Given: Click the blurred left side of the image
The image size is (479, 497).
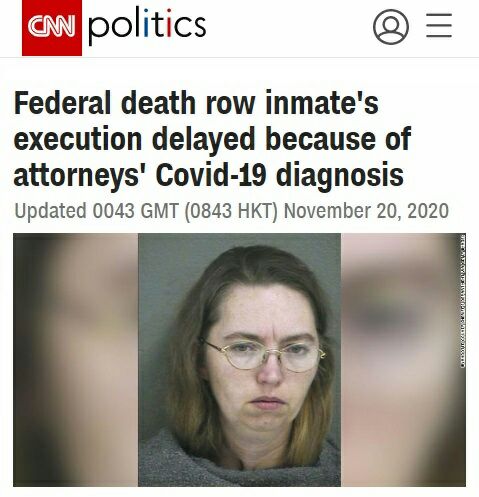Looking at the screenshot, I should (76, 360).
